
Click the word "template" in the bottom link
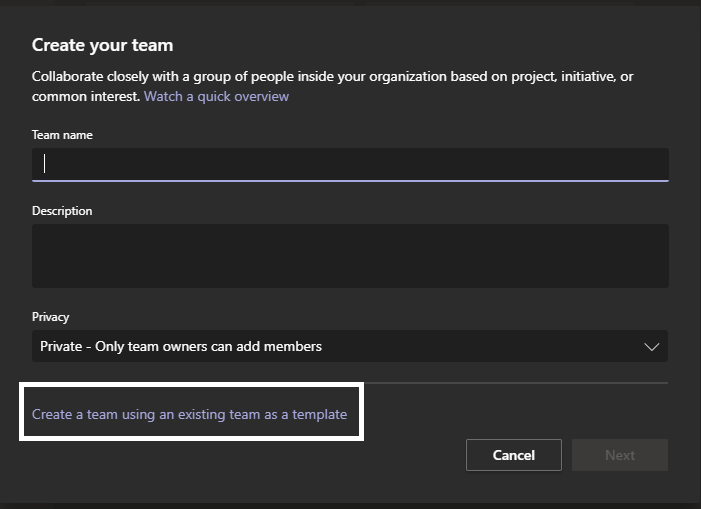point(320,415)
